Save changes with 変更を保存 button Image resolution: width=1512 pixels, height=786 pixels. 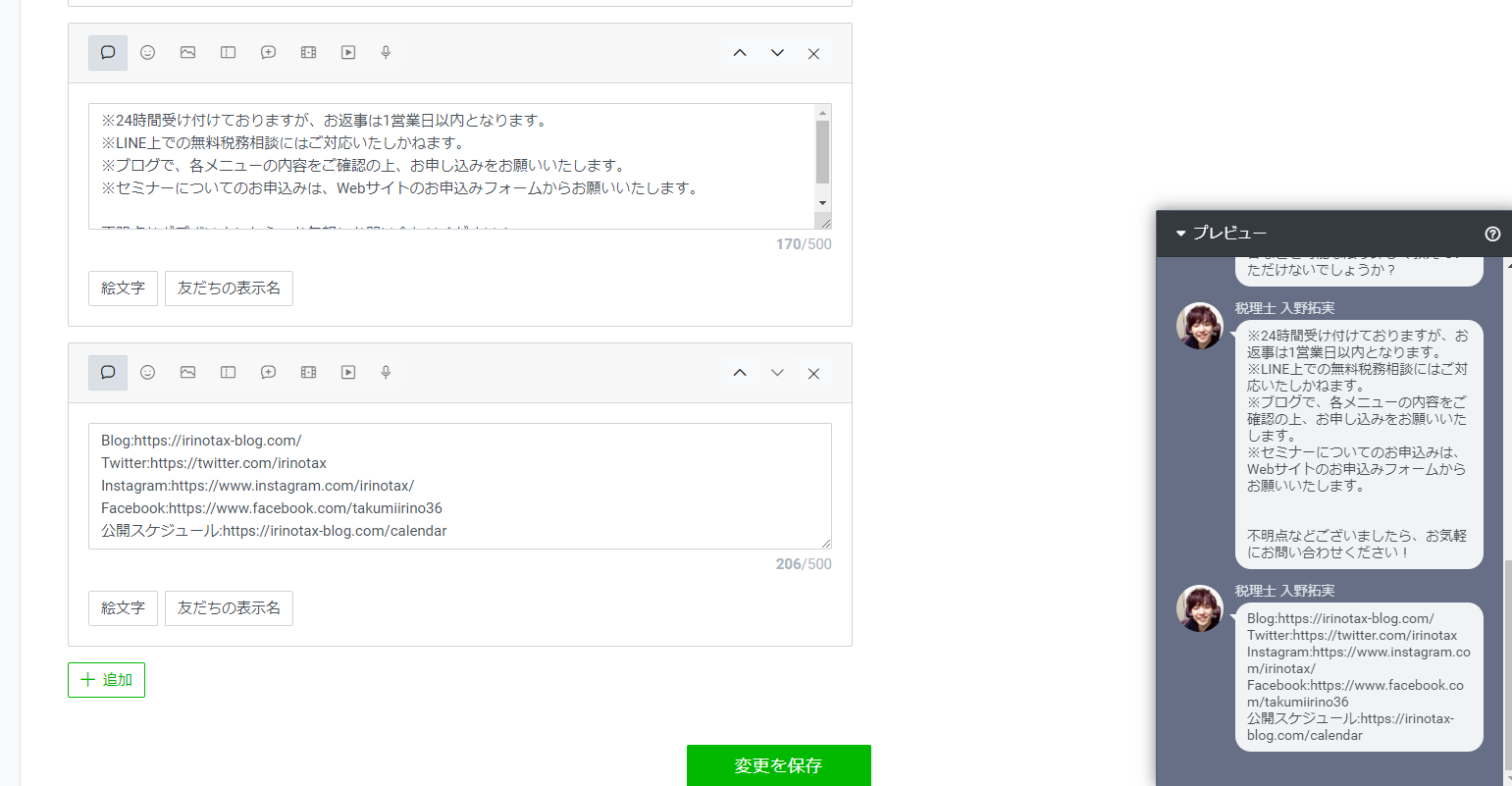tap(779, 765)
